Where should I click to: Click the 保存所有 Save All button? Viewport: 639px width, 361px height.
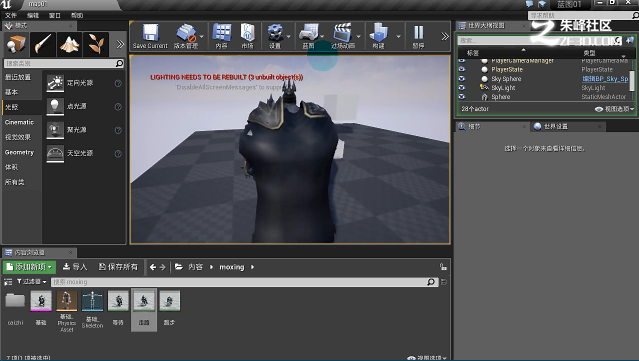(x=119, y=267)
